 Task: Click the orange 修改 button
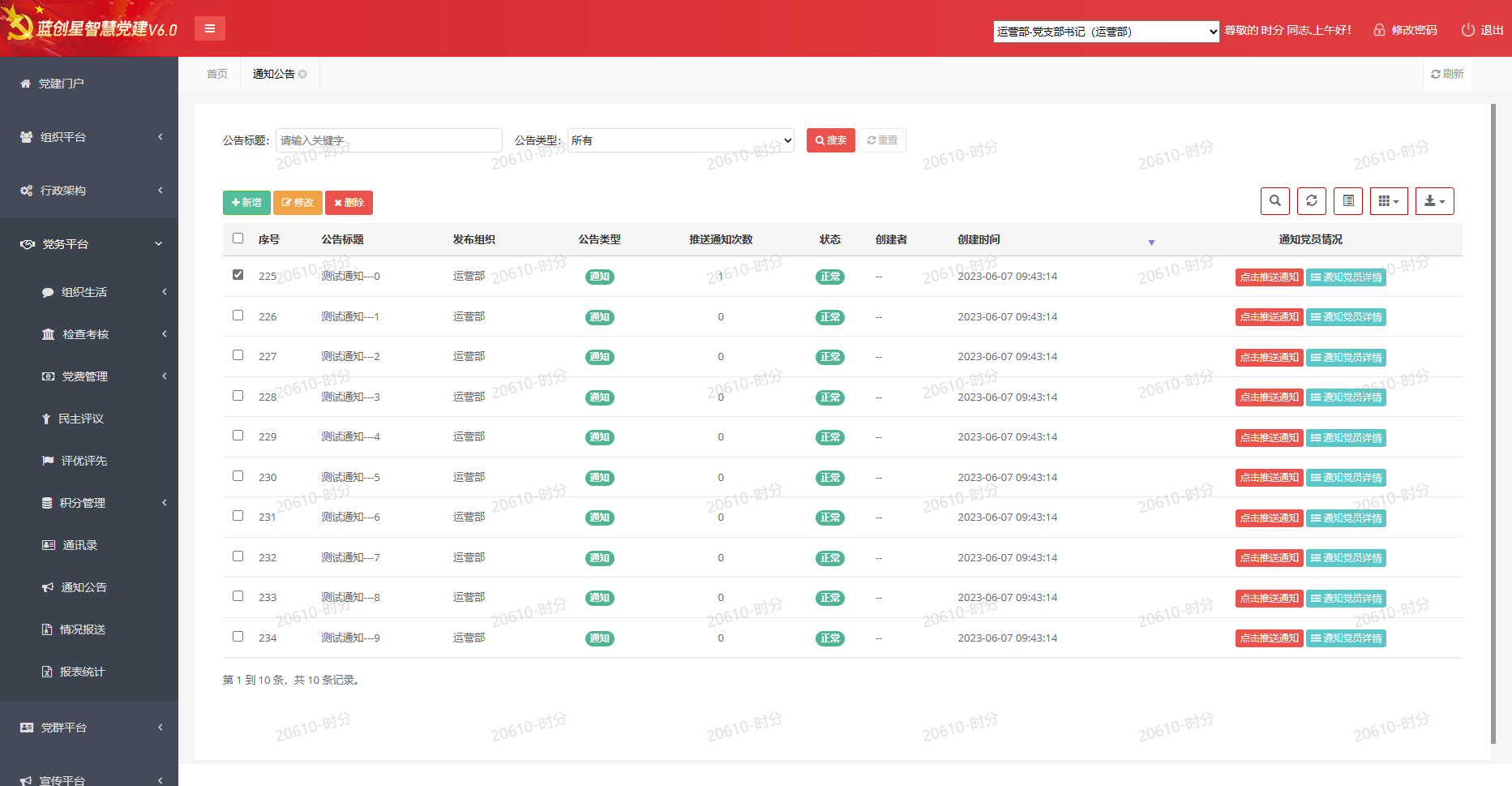[298, 203]
